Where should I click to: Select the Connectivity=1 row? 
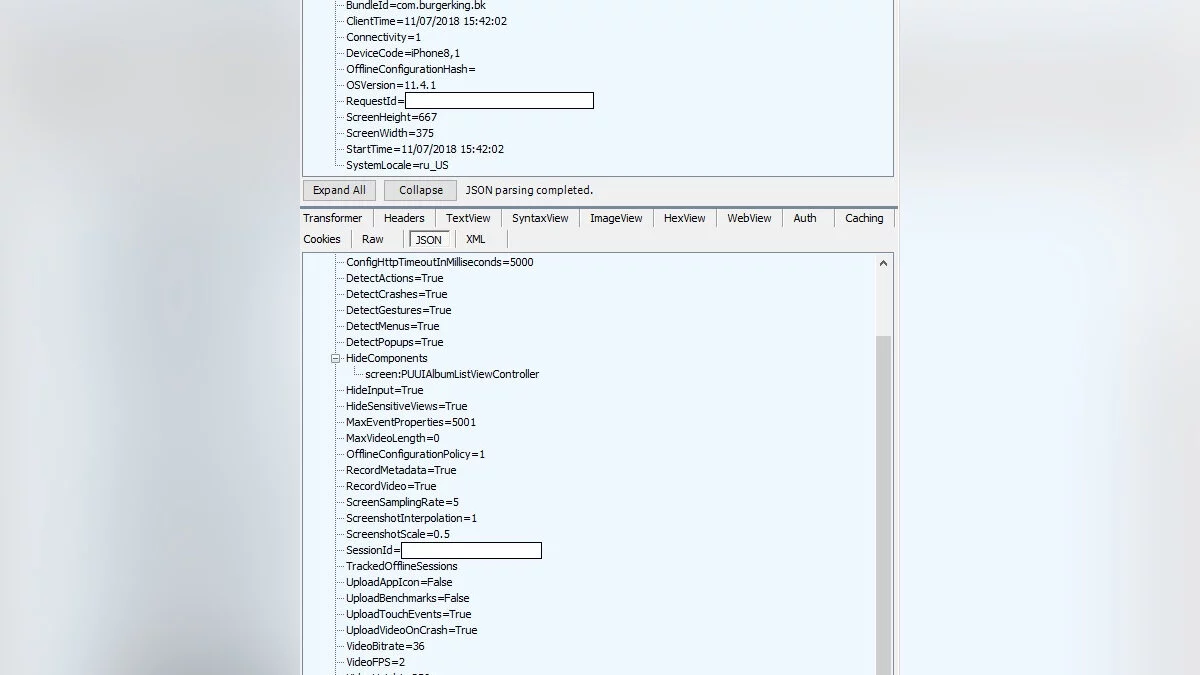point(383,37)
